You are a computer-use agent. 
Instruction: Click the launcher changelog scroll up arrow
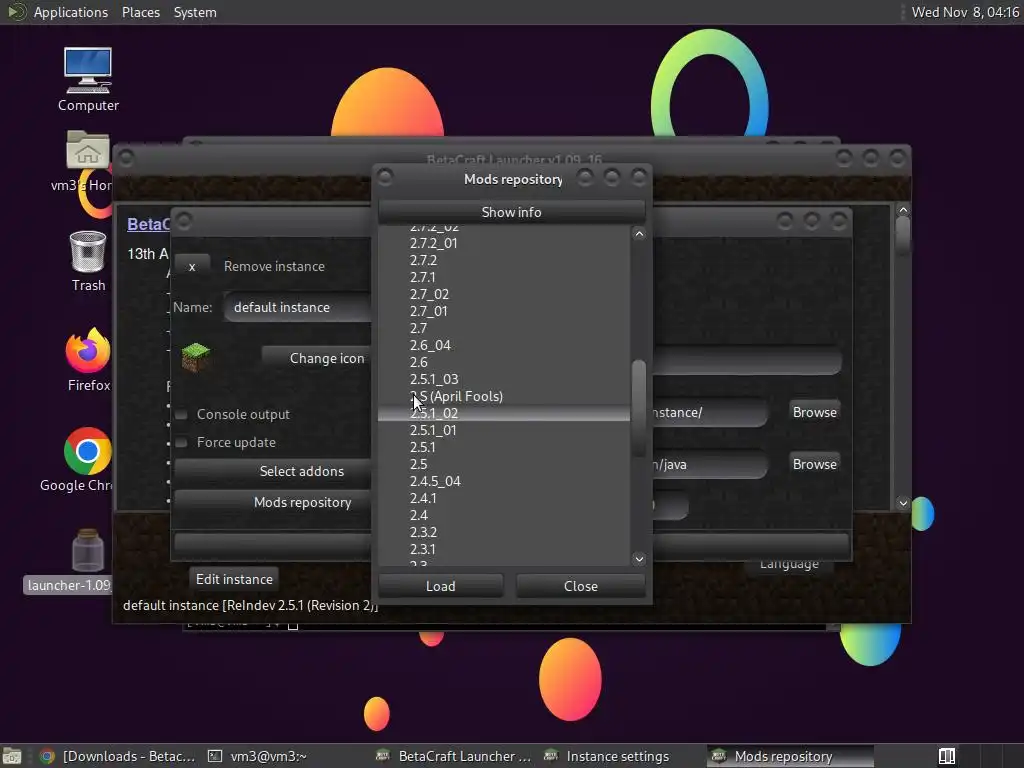click(903, 210)
